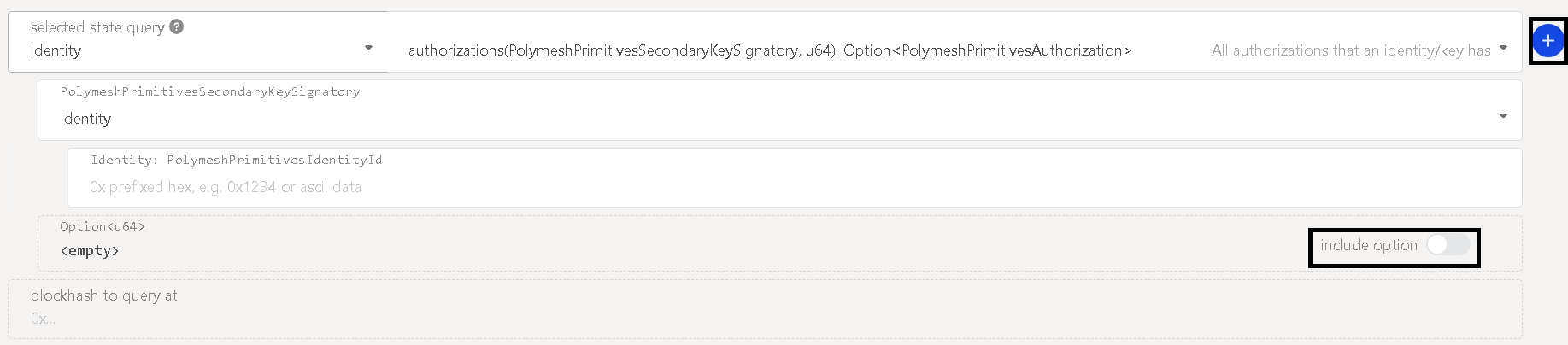Expand the Signatory type dropdown showing "Identity"

point(769,118)
